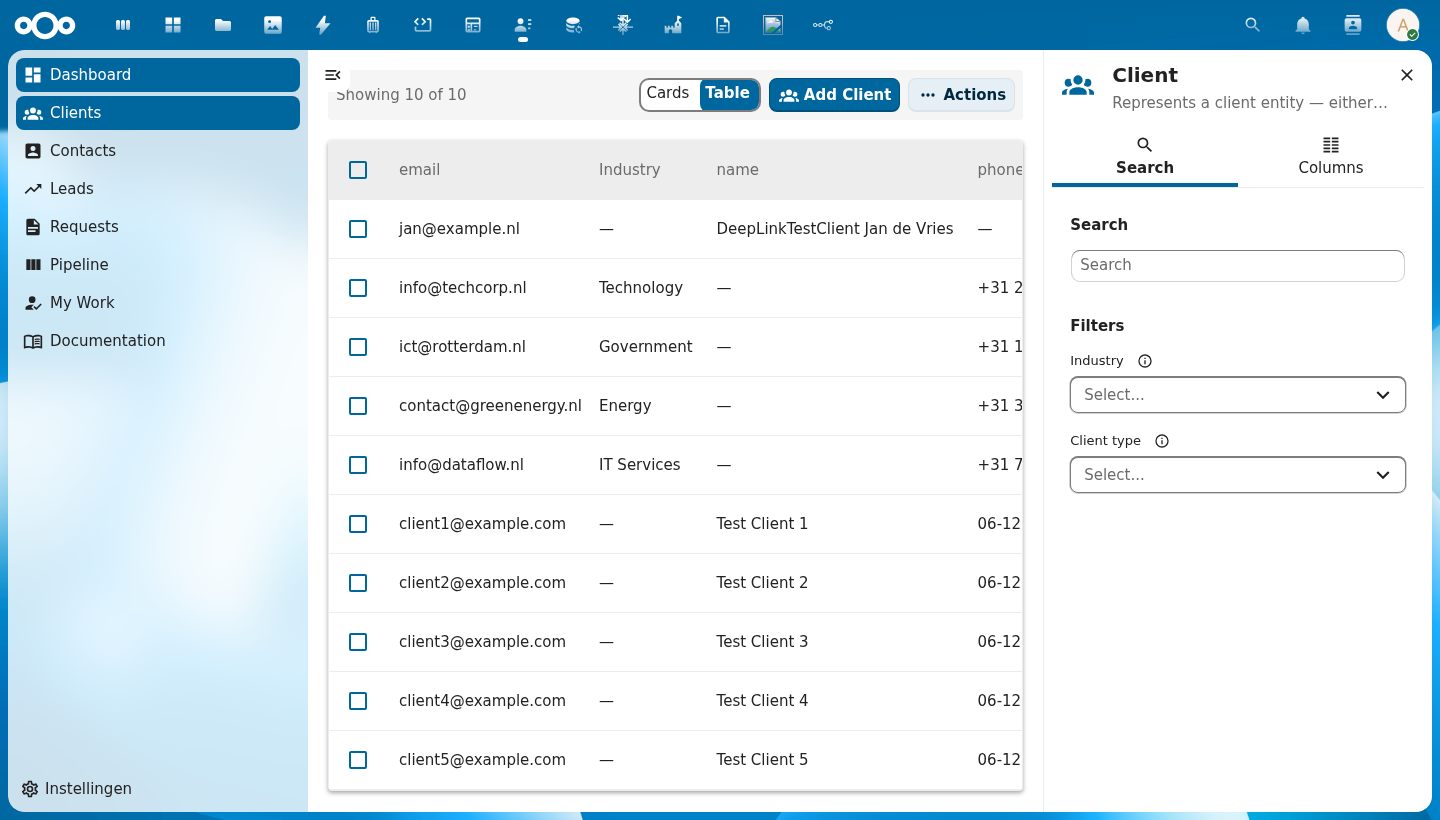
Task: Open the contacts menu icon in header
Action: (1353, 25)
